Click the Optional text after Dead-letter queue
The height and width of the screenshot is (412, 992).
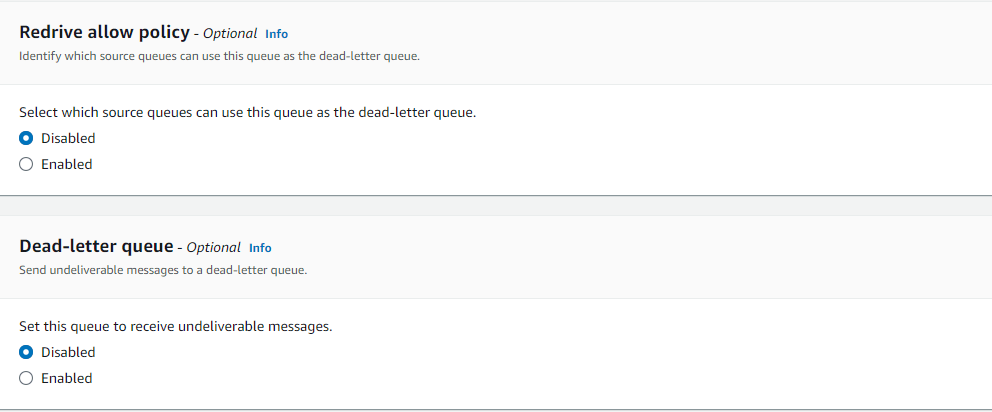click(214, 248)
